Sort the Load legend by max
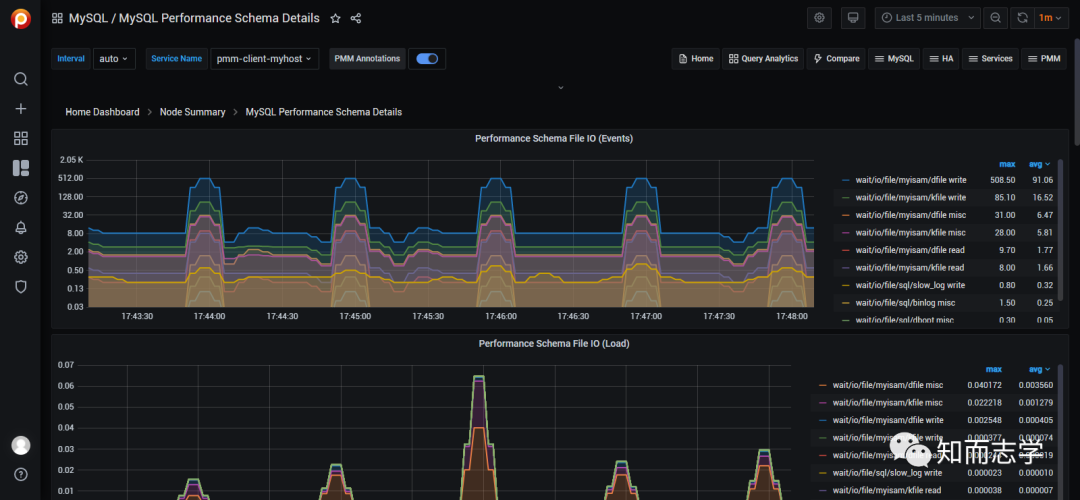The width and height of the screenshot is (1080, 500). click(993, 369)
